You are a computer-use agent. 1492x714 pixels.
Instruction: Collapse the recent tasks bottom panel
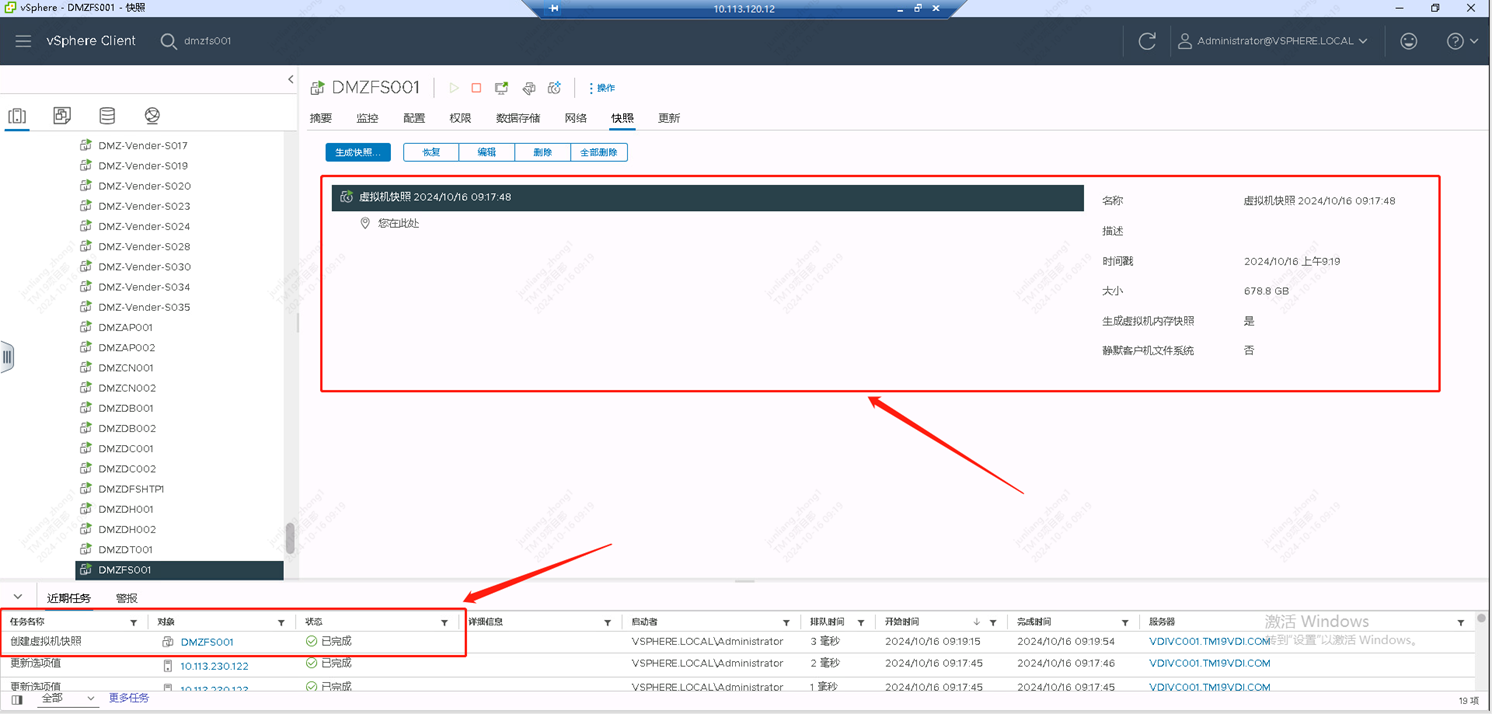click(18, 597)
